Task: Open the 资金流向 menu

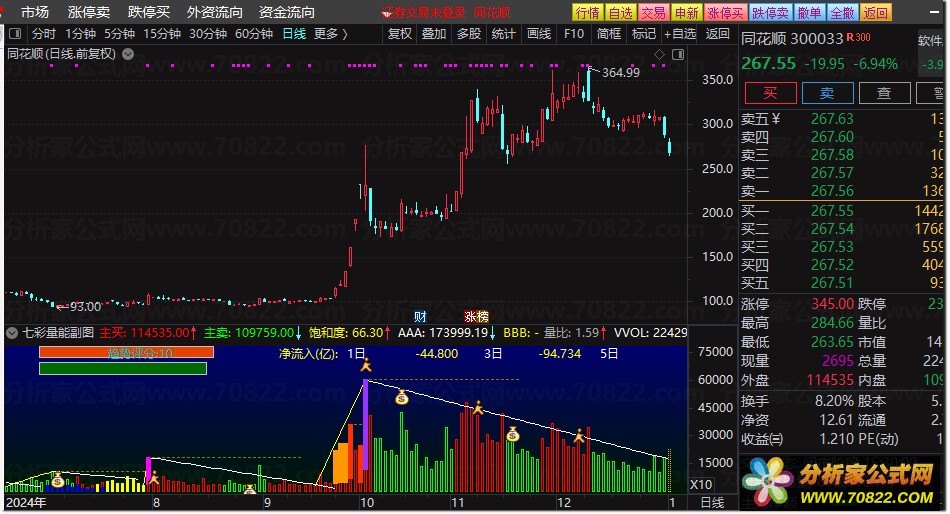Action: tap(287, 12)
